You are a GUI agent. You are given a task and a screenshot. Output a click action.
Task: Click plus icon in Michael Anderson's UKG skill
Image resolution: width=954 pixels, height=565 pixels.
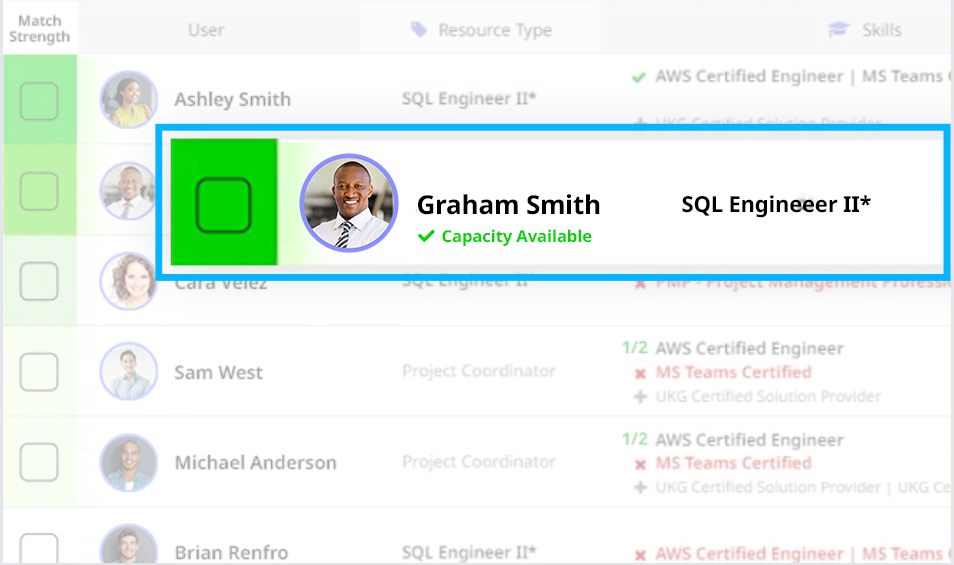pyautogui.click(x=640, y=488)
